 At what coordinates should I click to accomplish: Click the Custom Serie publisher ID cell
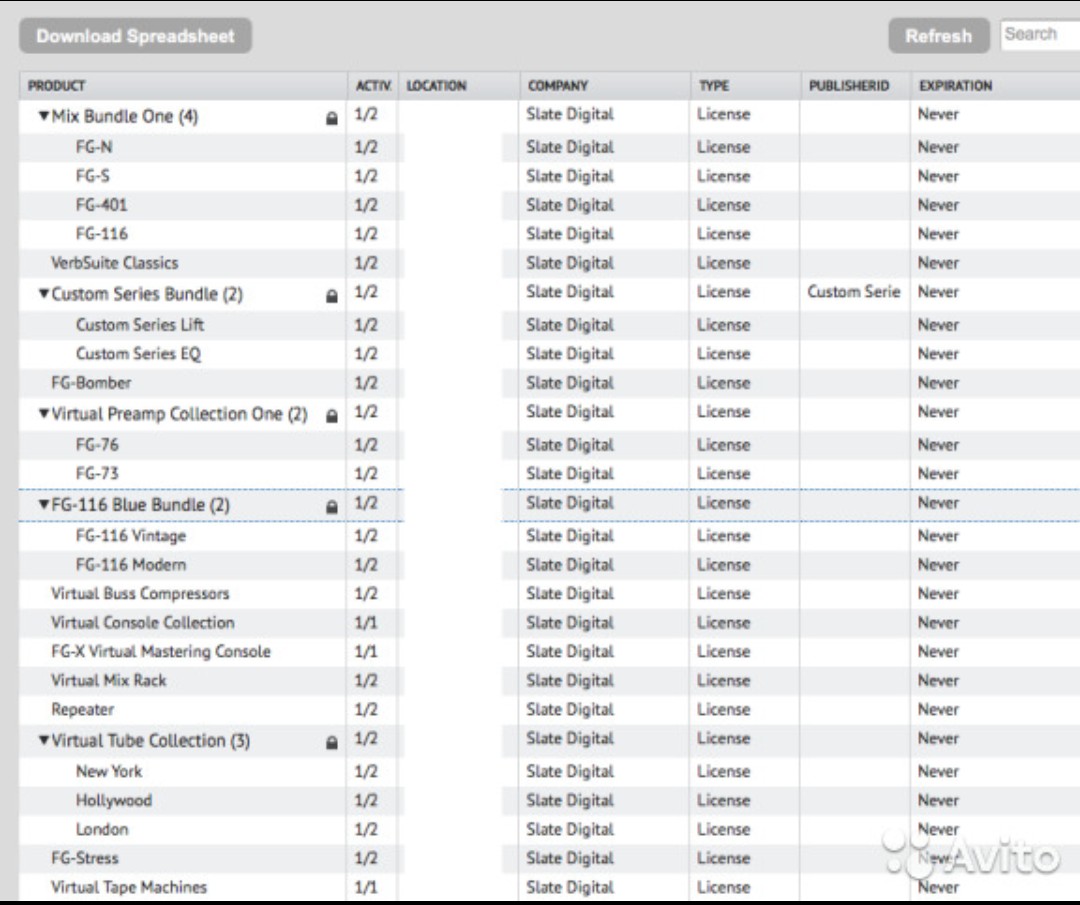854,291
